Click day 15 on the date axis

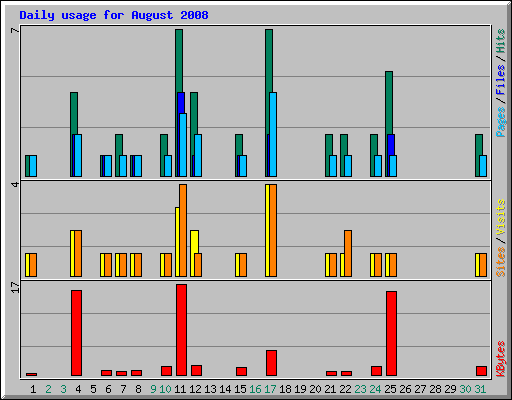240,389
